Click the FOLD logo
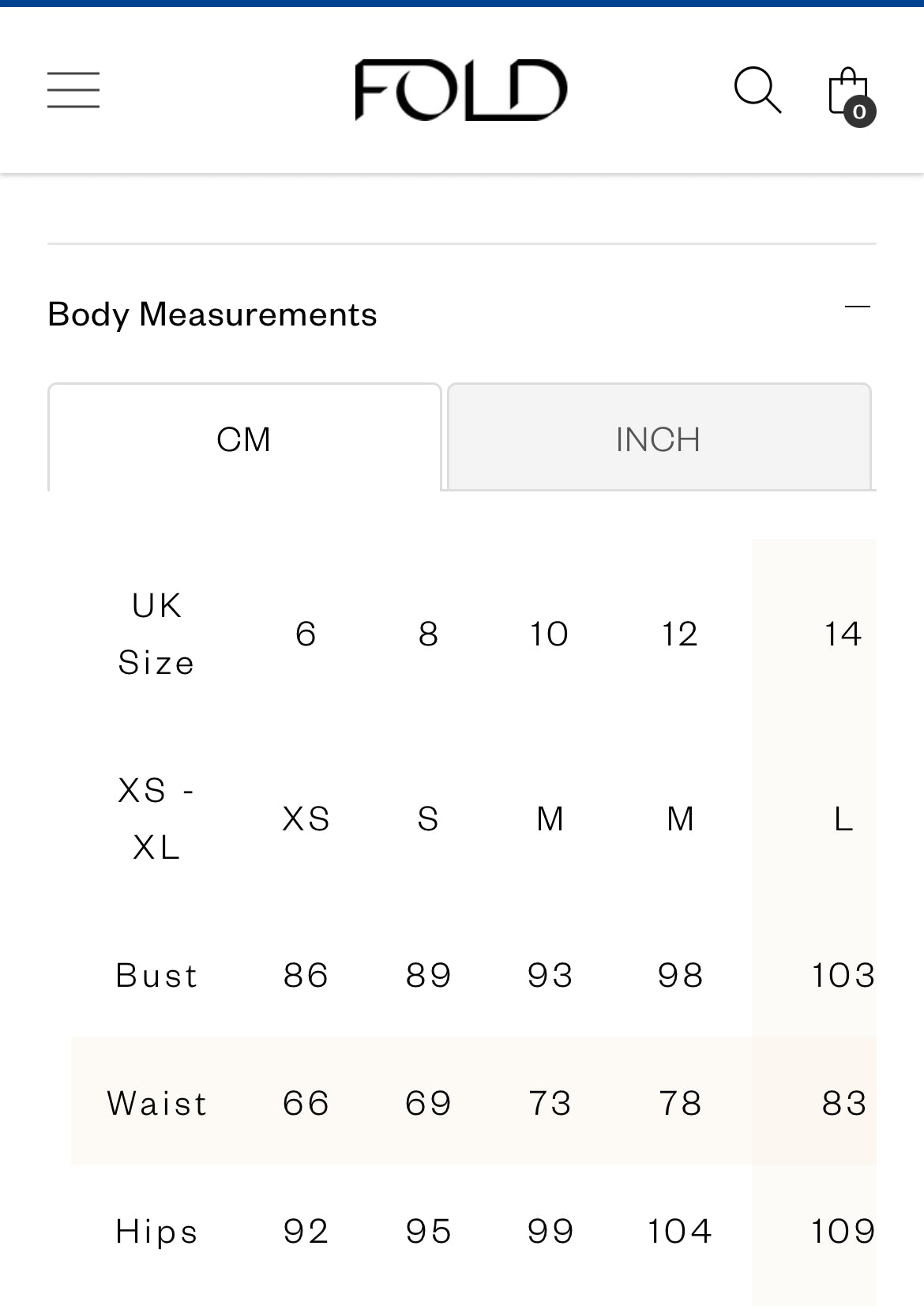The width and height of the screenshot is (924, 1306). coord(461,90)
